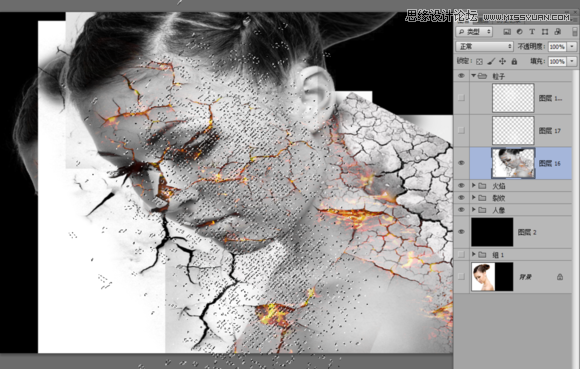
Task: Expand the 组 1 group
Action: point(473,254)
